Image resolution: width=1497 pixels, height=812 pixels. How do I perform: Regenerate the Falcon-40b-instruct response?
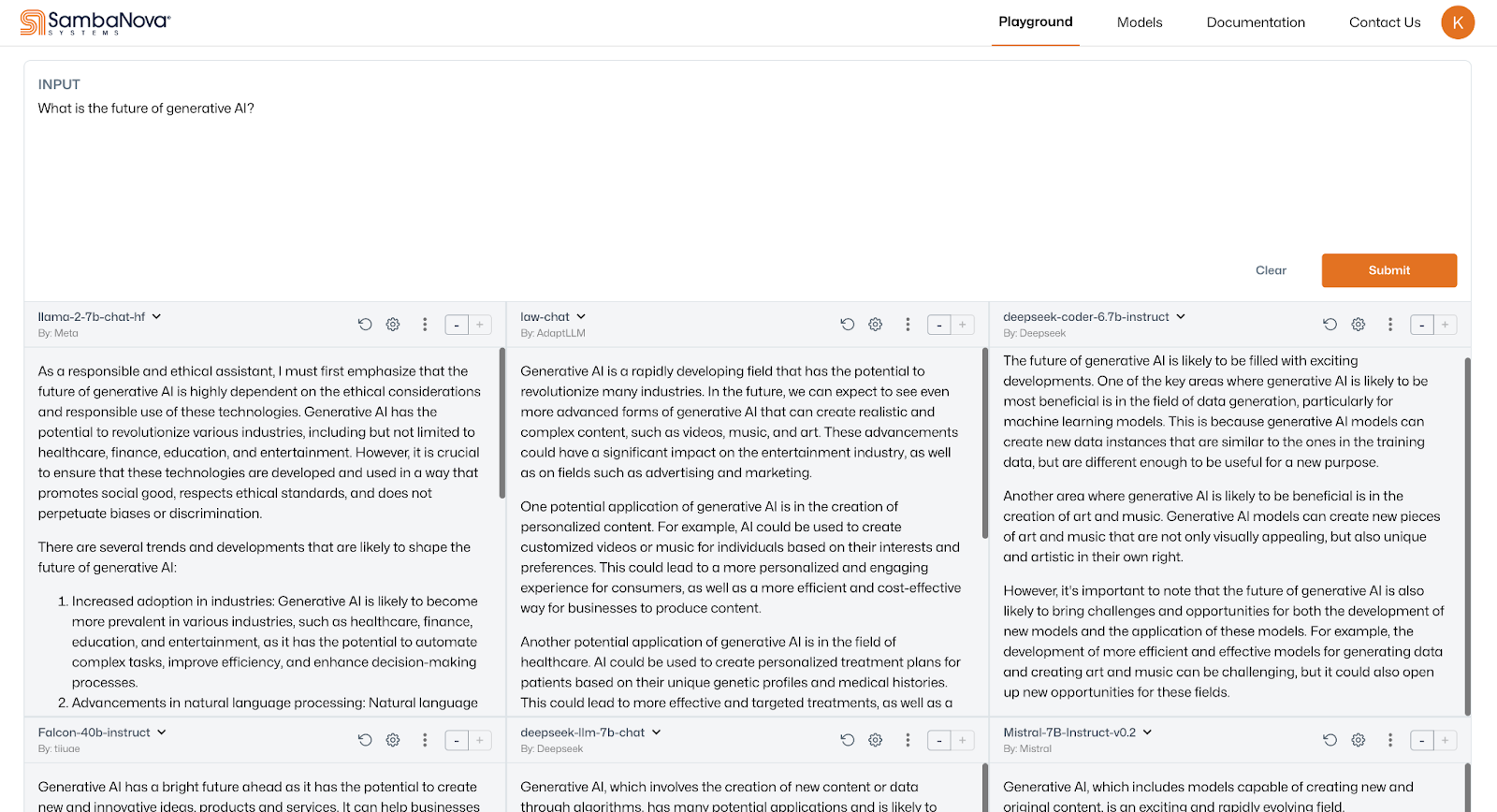click(365, 740)
